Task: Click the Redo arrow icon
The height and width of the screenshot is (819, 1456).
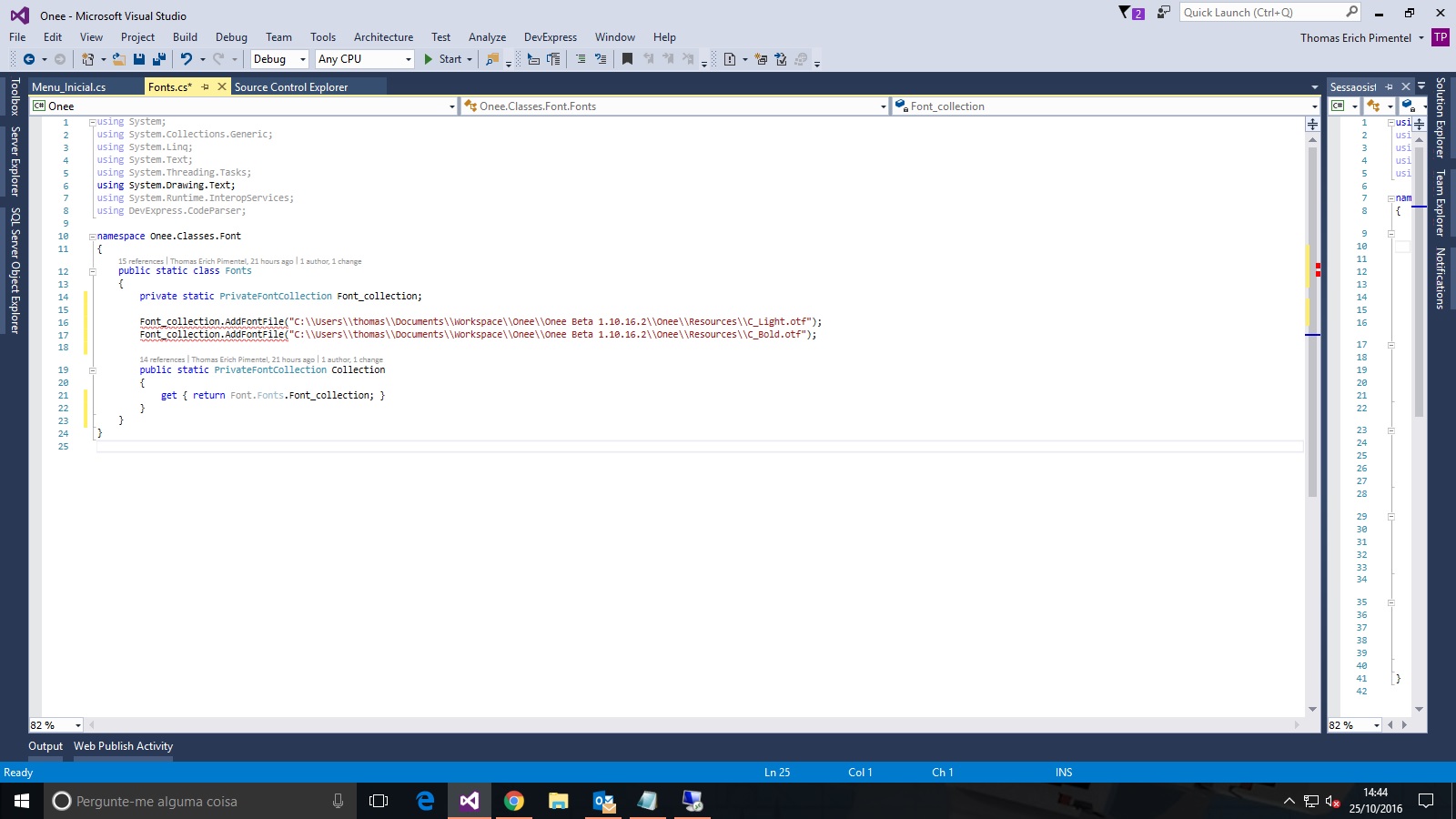Action: pos(218,59)
